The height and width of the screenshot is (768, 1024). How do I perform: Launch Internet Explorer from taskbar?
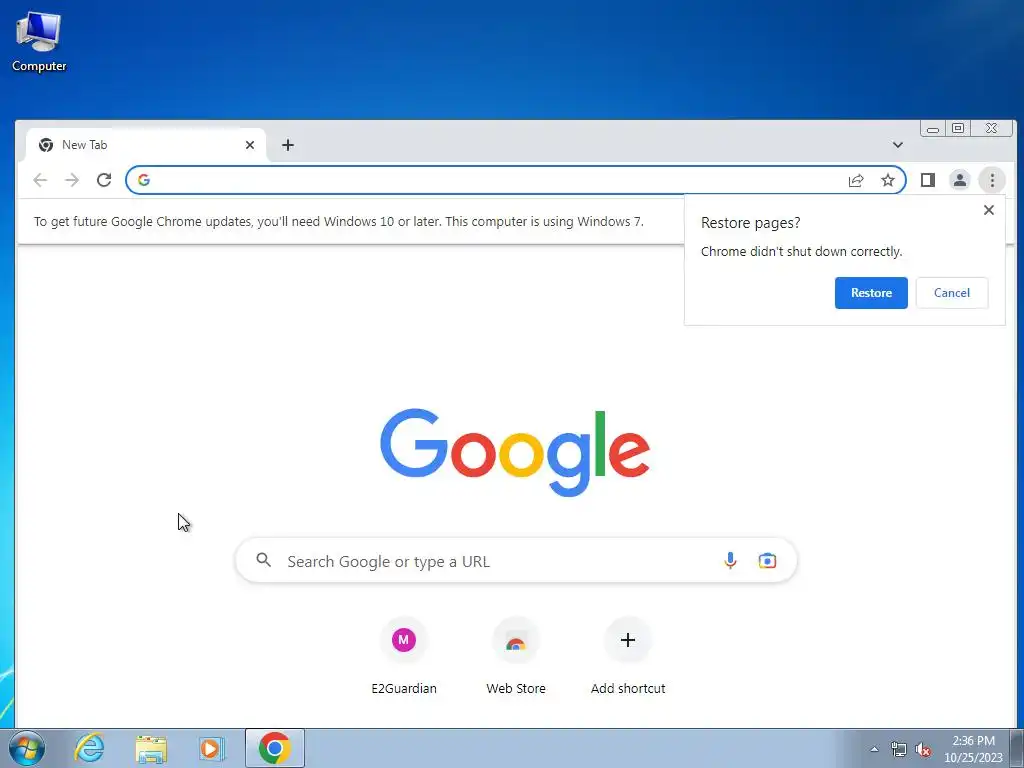click(x=89, y=748)
